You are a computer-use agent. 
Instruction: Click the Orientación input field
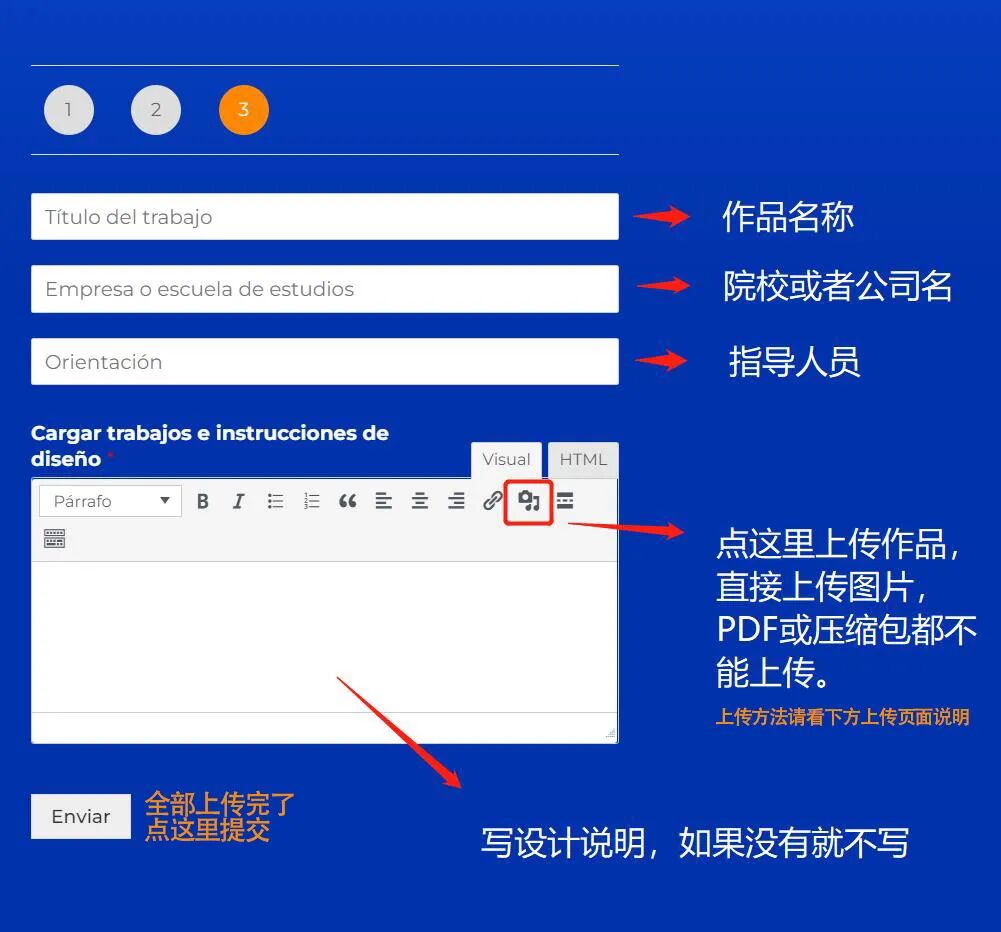324,363
